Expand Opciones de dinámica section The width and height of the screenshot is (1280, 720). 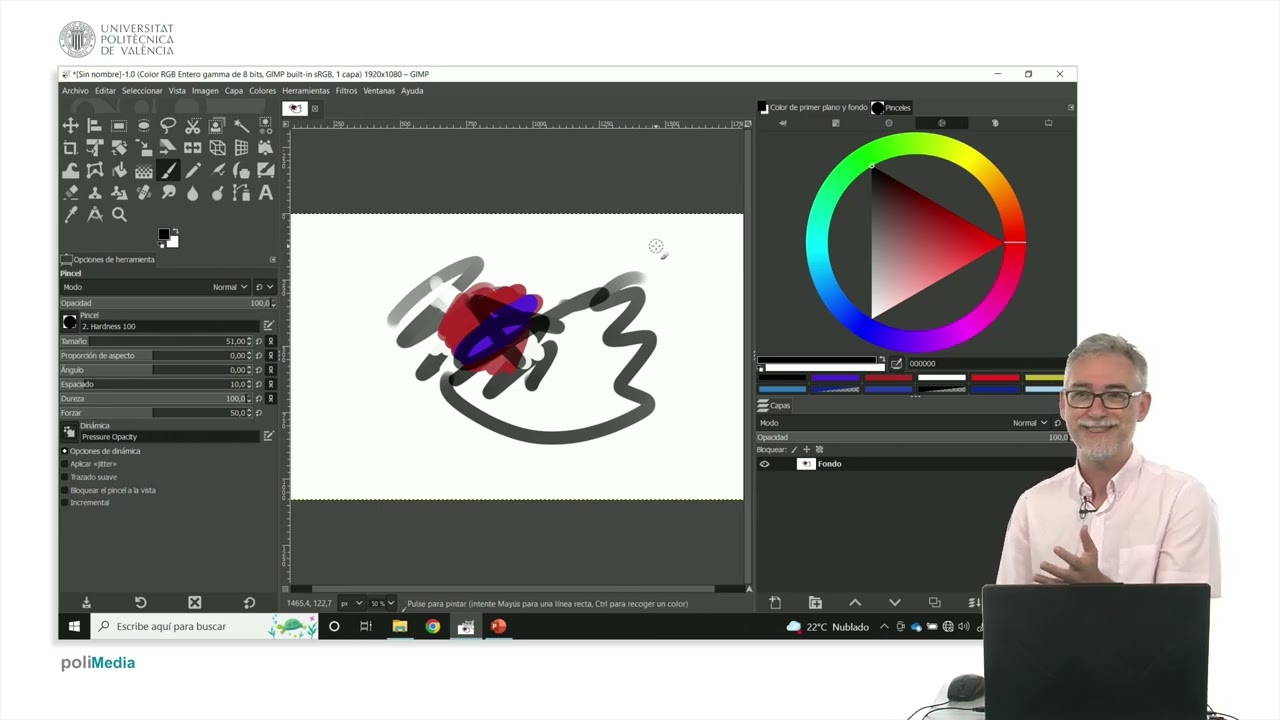tap(65, 451)
